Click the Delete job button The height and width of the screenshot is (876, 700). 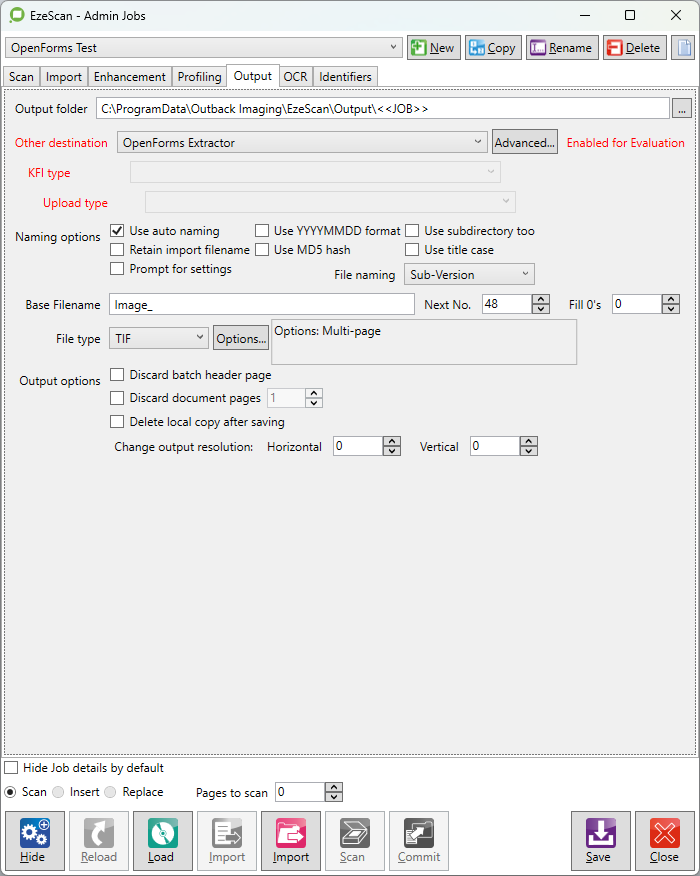(633, 48)
